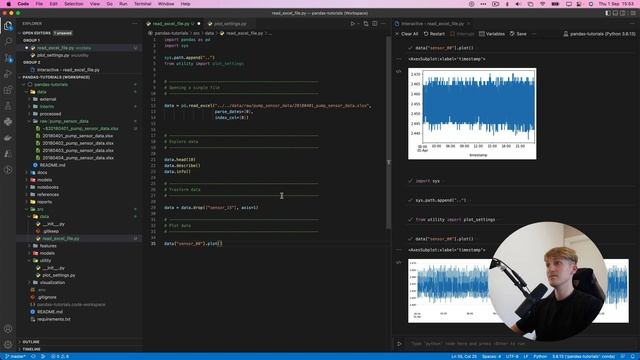Expand the OUTLINE section

click(80, 342)
